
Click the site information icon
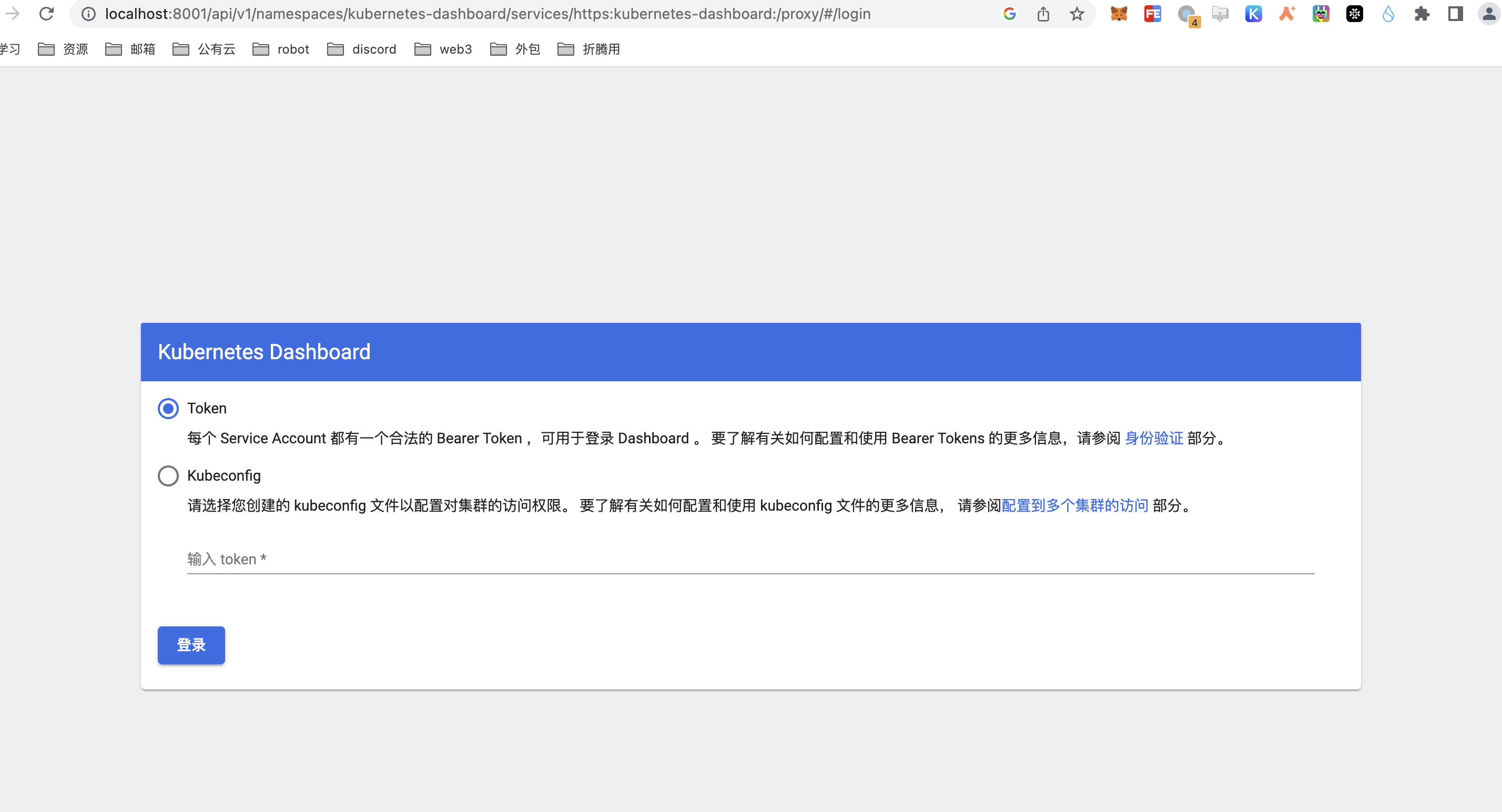point(88,13)
